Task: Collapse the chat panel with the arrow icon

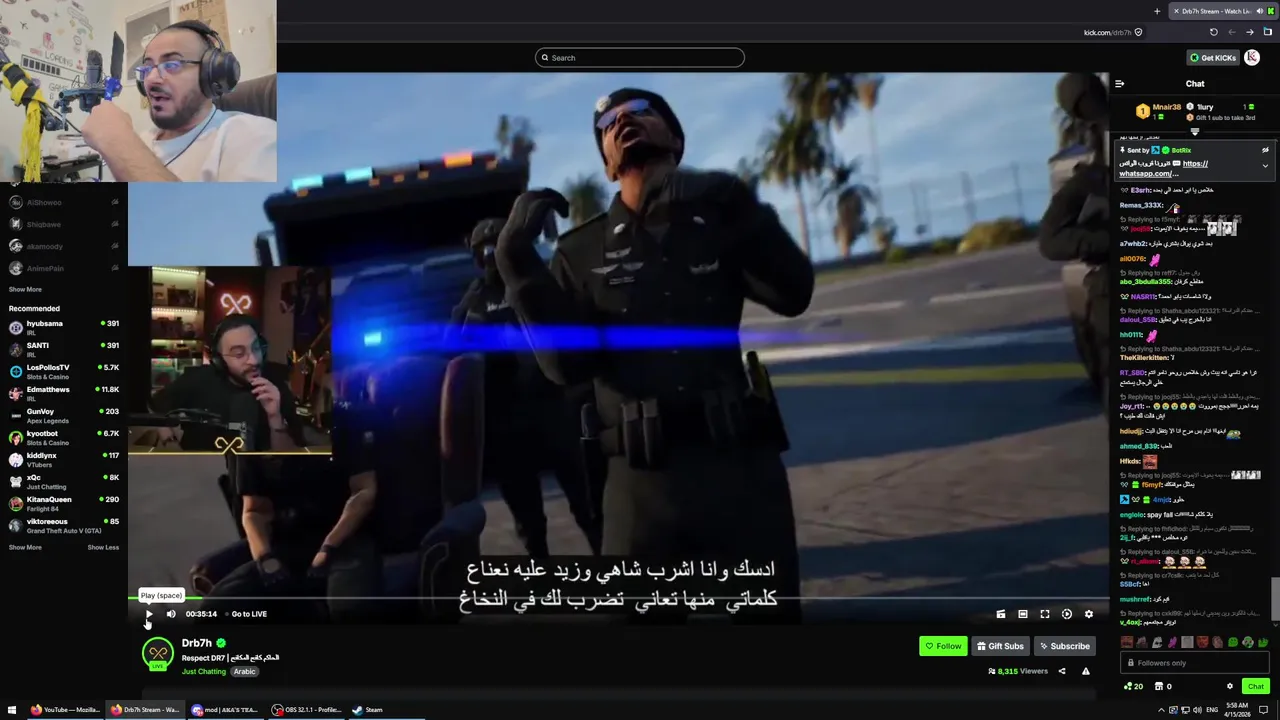Action: pos(1120,84)
